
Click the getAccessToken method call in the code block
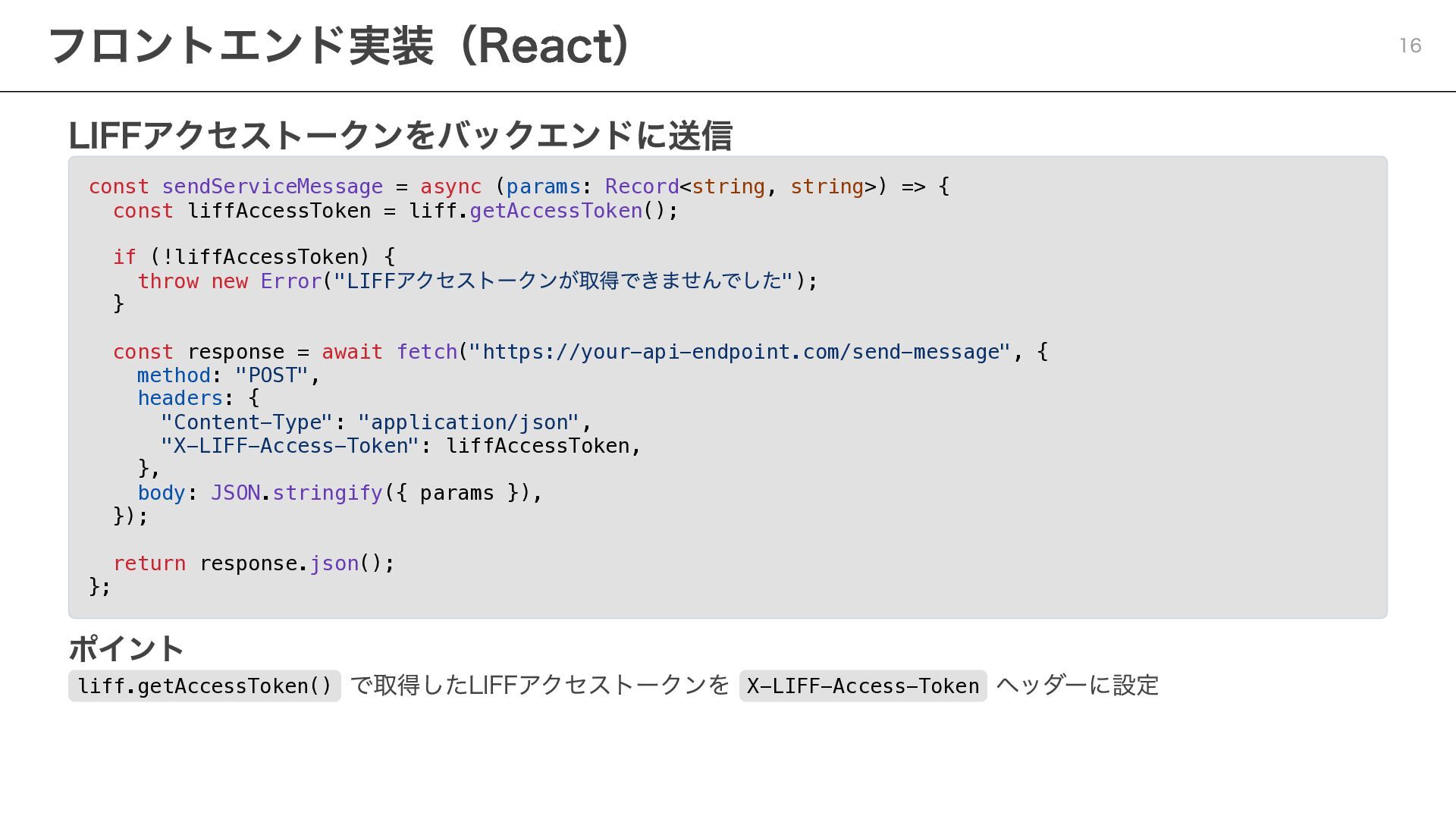(555, 211)
